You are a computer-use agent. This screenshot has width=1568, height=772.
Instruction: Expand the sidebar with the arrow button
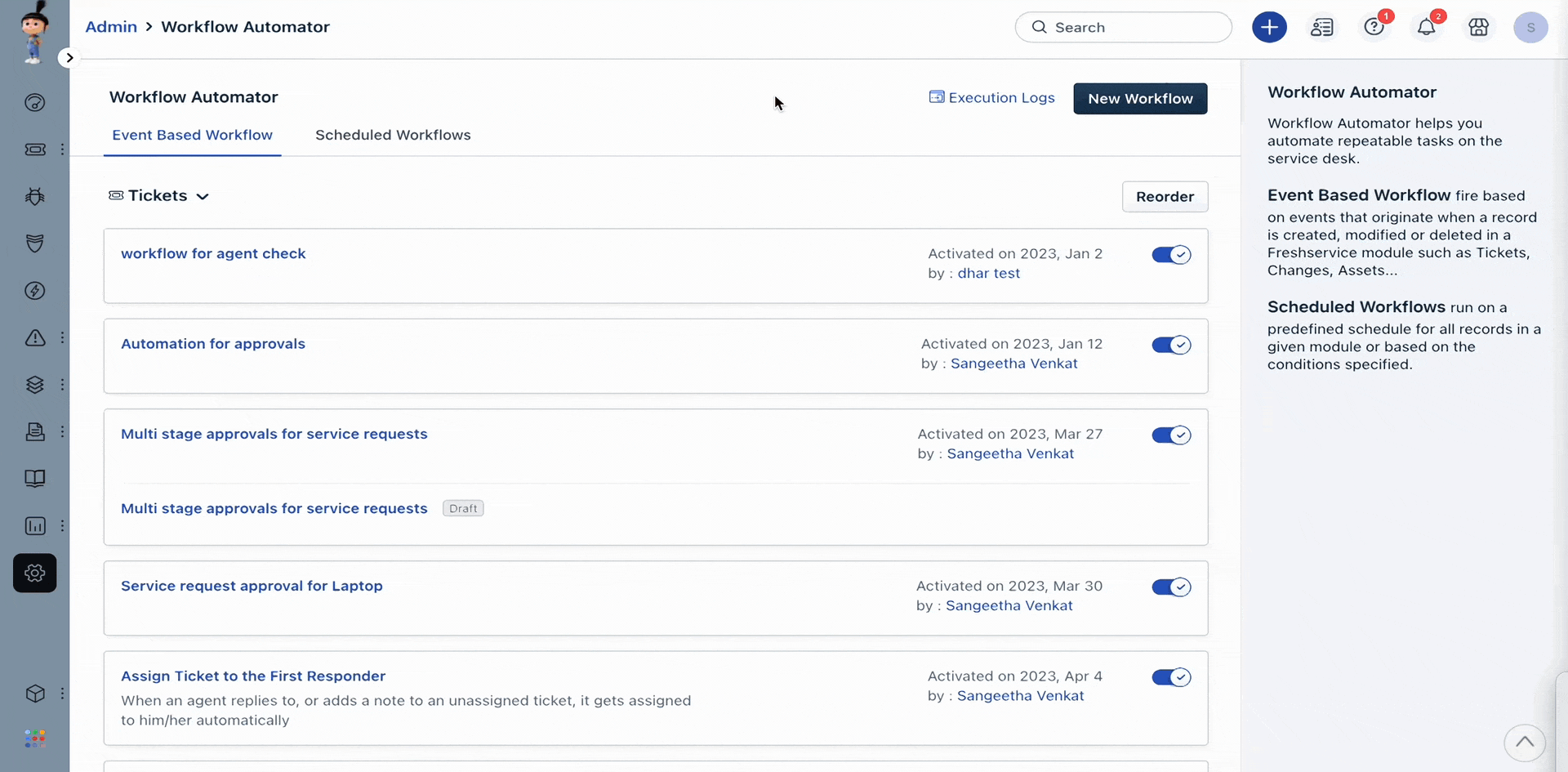(x=69, y=57)
